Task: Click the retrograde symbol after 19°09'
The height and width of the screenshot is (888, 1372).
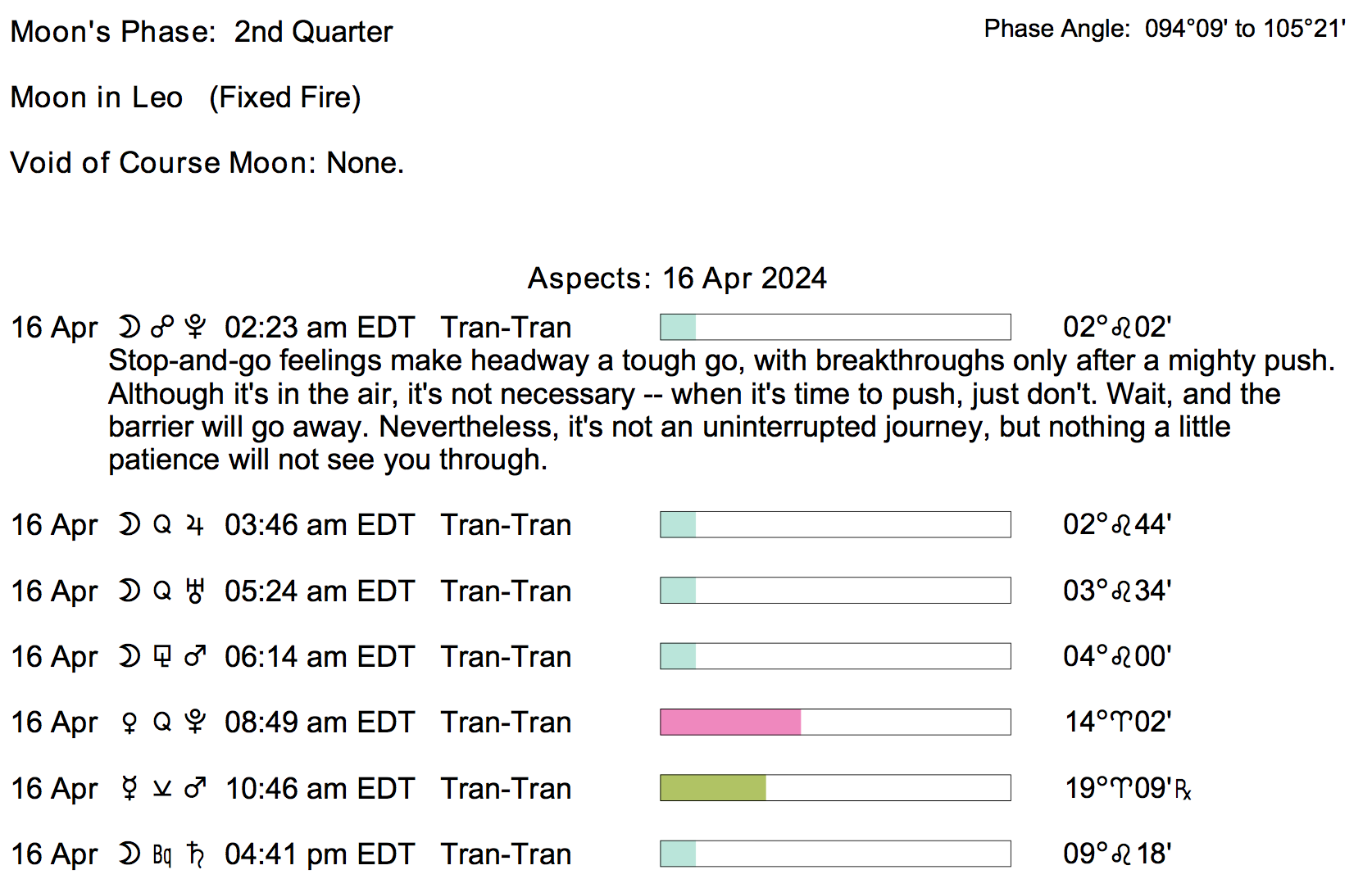Action: click(x=1183, y=790)
